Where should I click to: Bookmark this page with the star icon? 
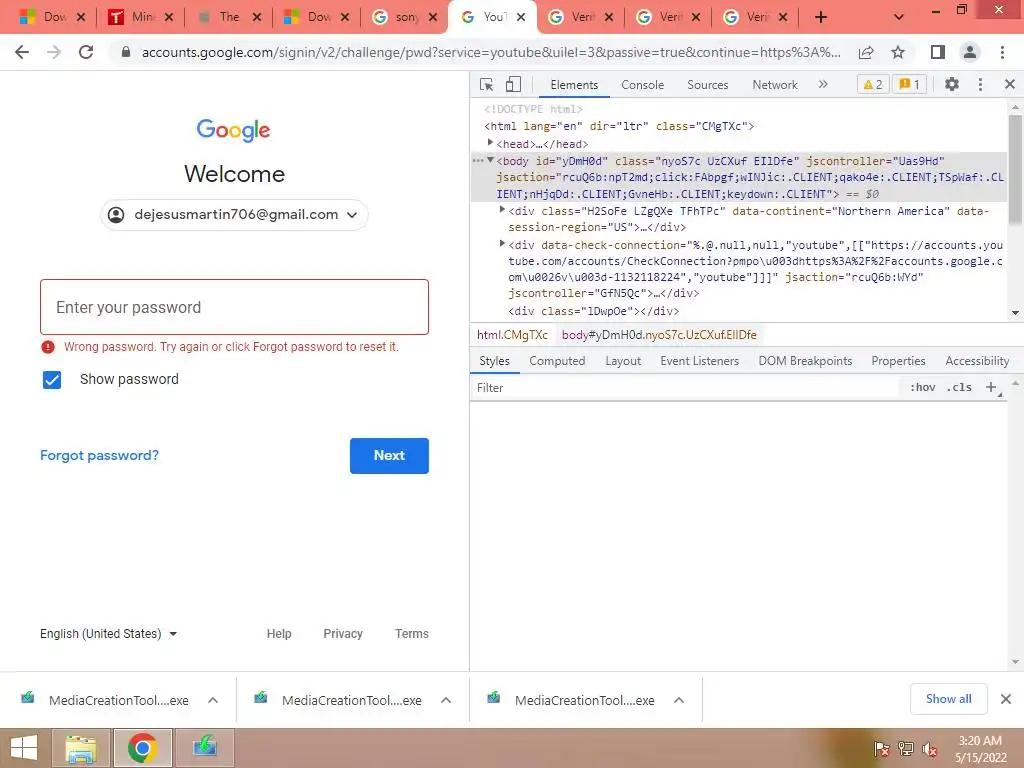898,52
